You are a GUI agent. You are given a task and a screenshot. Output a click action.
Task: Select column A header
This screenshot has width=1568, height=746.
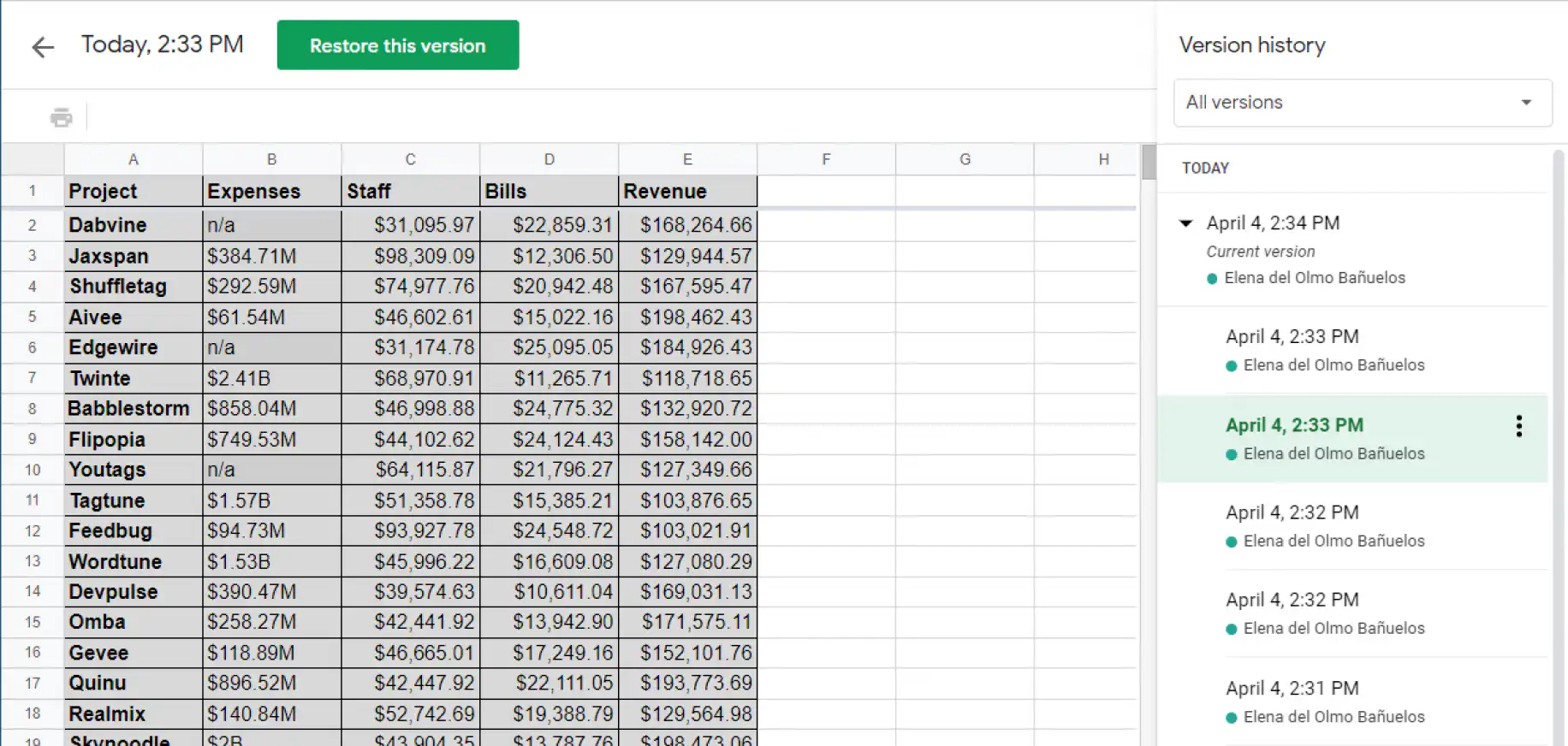pos(134,159)
